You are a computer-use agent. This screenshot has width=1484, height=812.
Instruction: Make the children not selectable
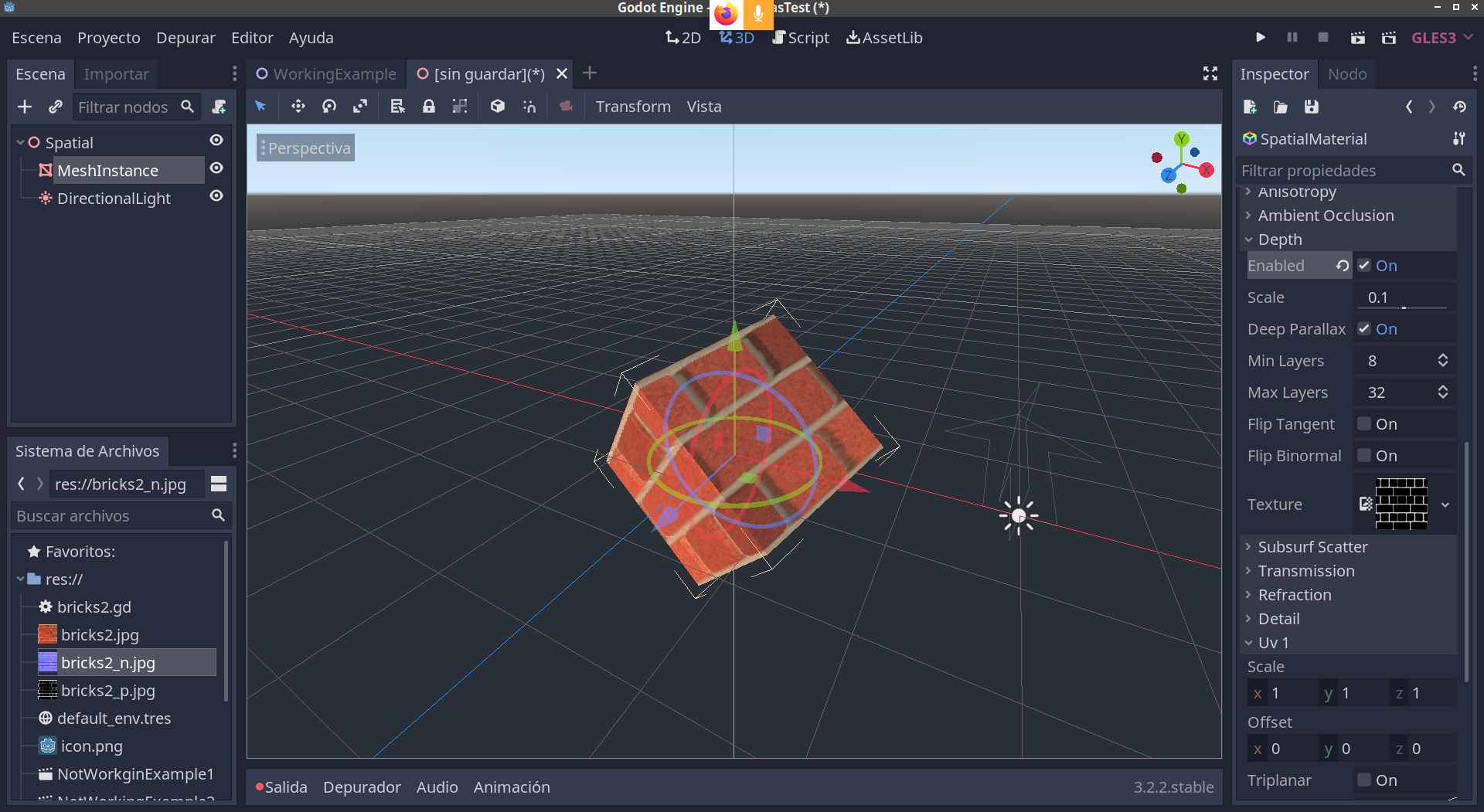click(460, 107)
